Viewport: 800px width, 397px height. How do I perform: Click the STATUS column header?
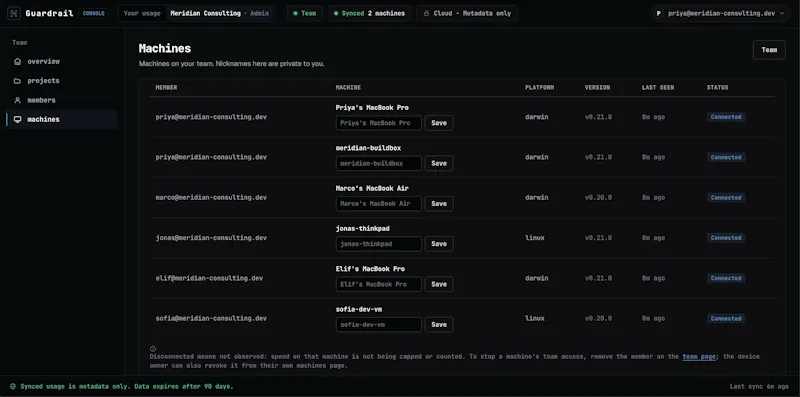pos(717,88)
